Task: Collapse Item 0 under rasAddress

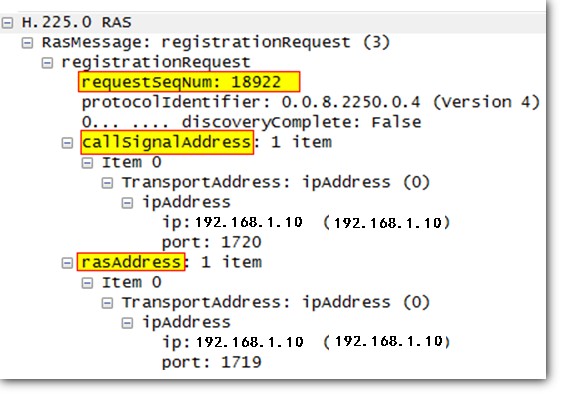Action: click(87, 283)
